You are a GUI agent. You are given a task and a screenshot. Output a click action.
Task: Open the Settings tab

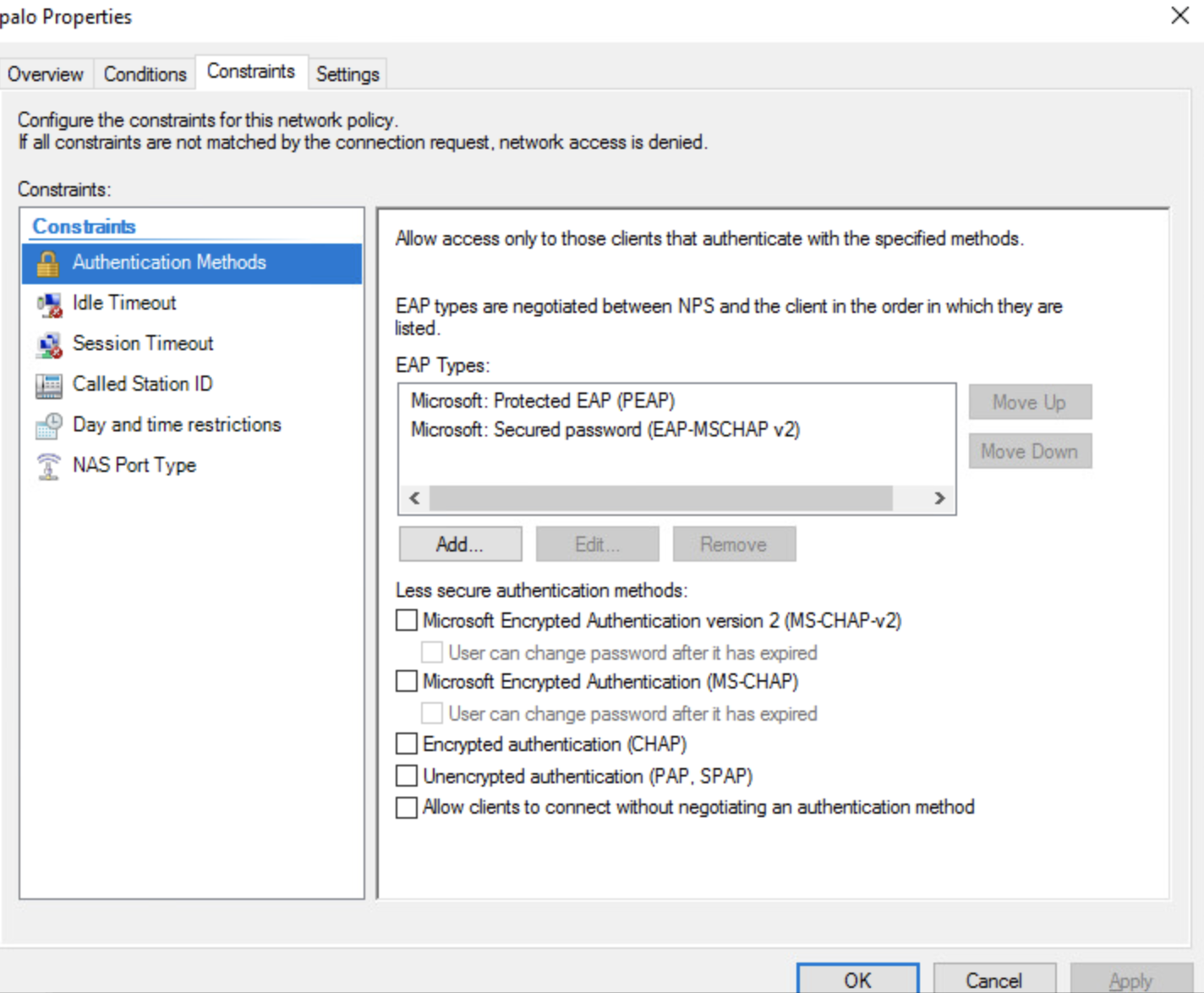[x=348, y=74]
